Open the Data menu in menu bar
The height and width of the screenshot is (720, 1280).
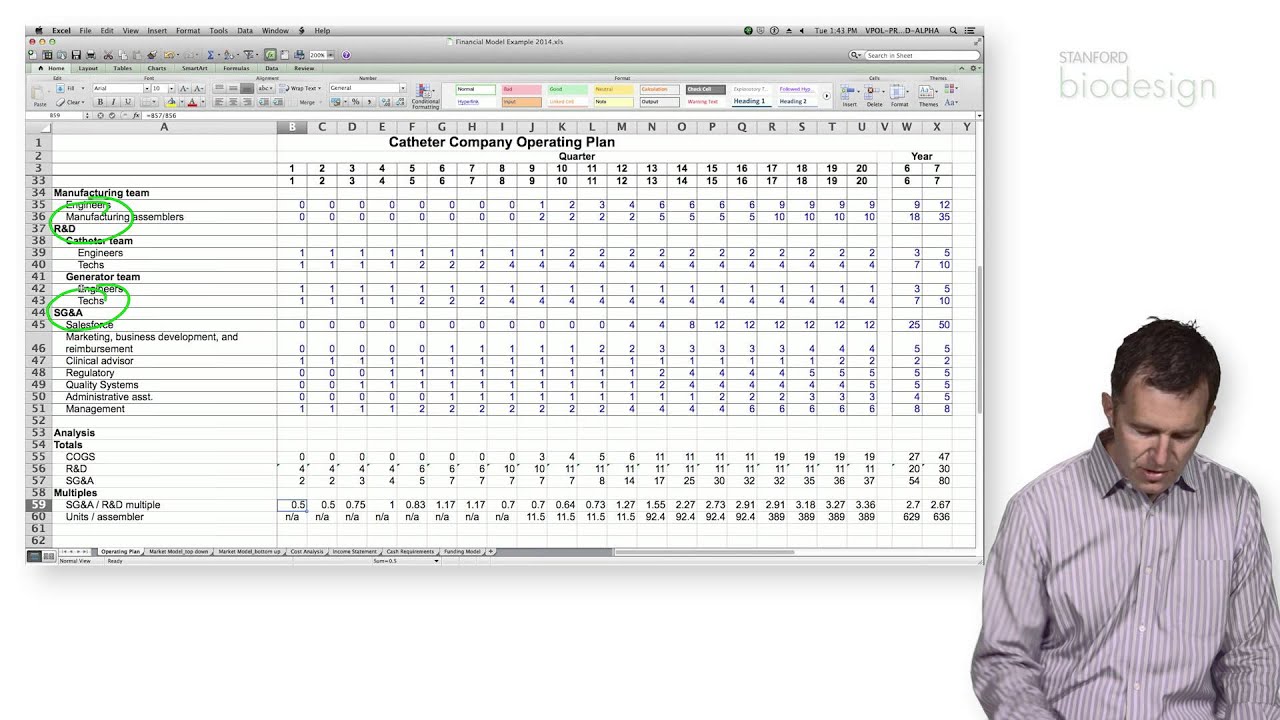(245, 31)
